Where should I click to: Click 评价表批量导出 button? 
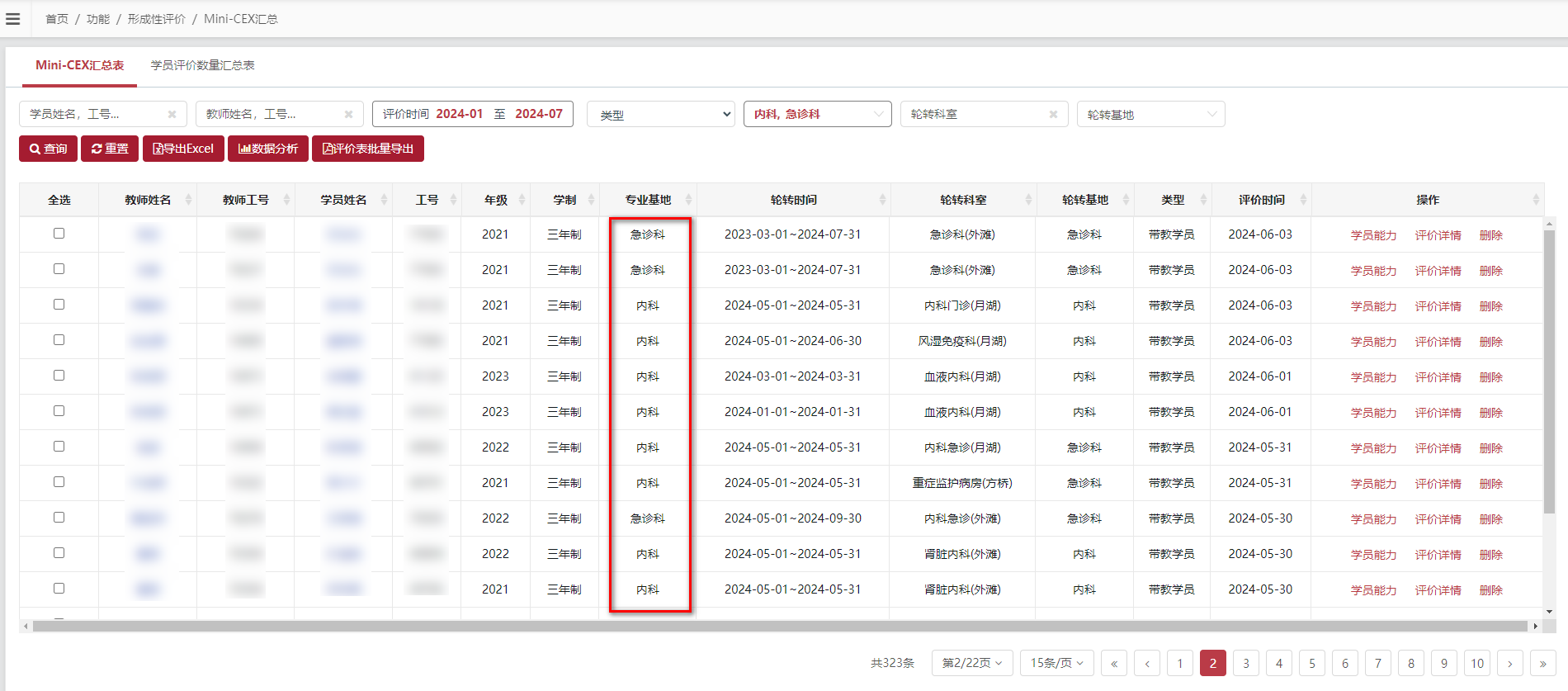(x=368, y=149)
